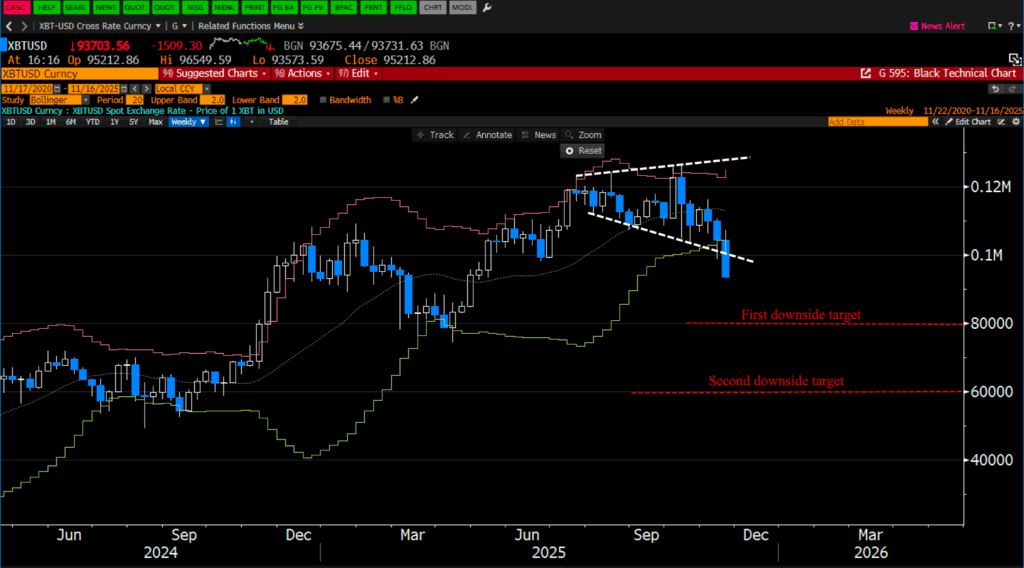The height and width of the screenshot is (568, 1024).
Task: Open the Weekly periodicity dropdown
Action: [188, 121]
